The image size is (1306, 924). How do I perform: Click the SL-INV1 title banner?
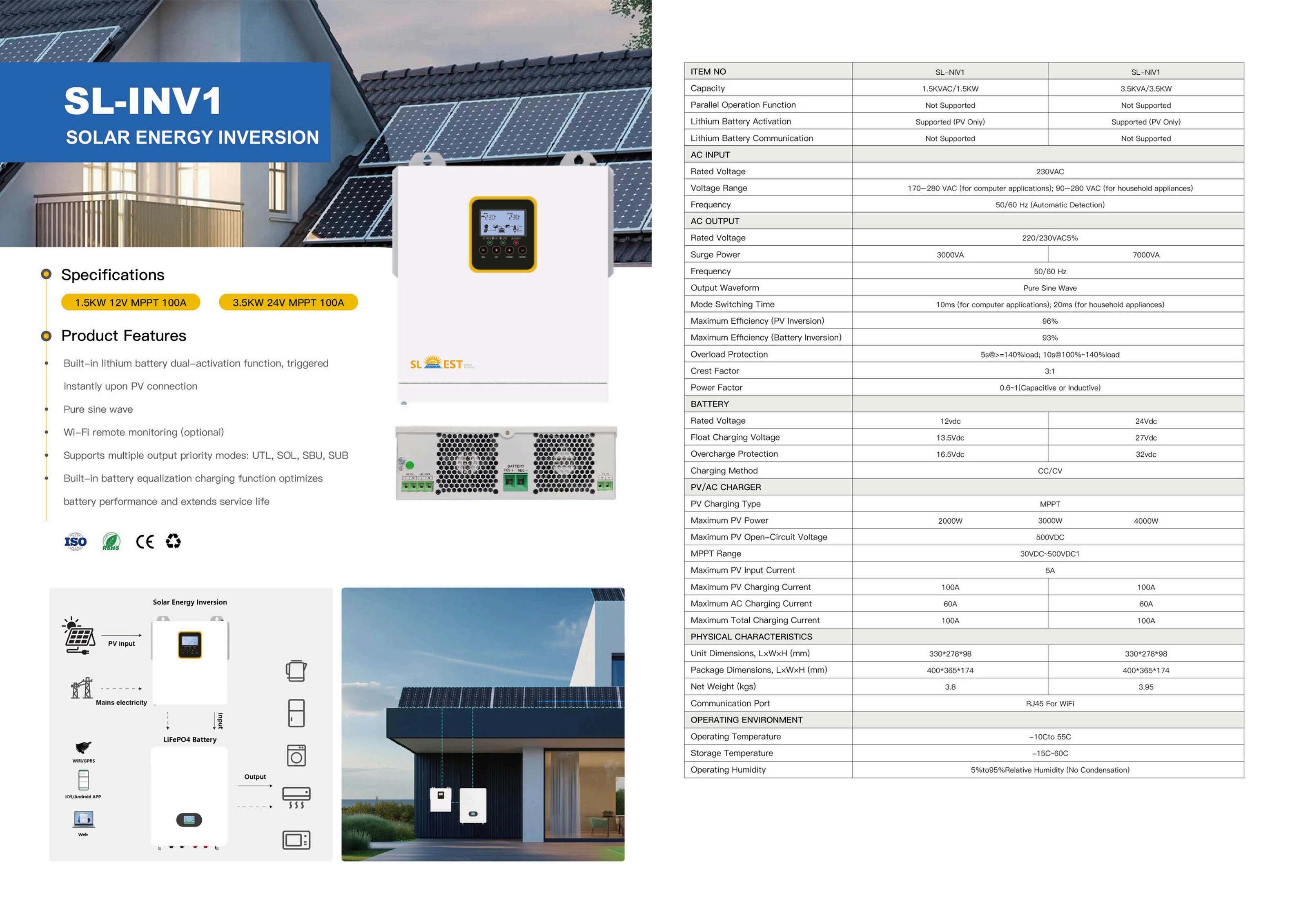pos(165,112)
